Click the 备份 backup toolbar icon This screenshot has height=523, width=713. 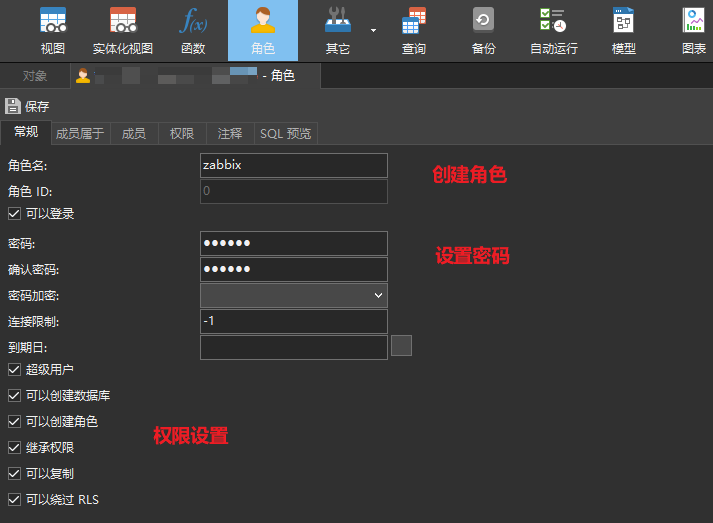point(483,30)
